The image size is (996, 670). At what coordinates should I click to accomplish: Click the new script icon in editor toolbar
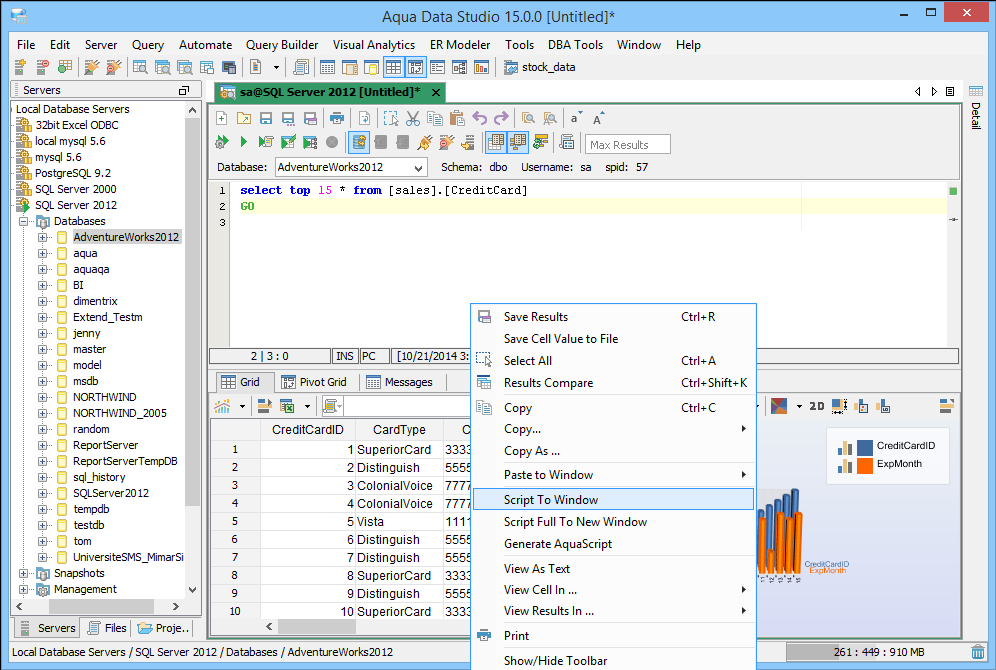click(x=222, y=118)
